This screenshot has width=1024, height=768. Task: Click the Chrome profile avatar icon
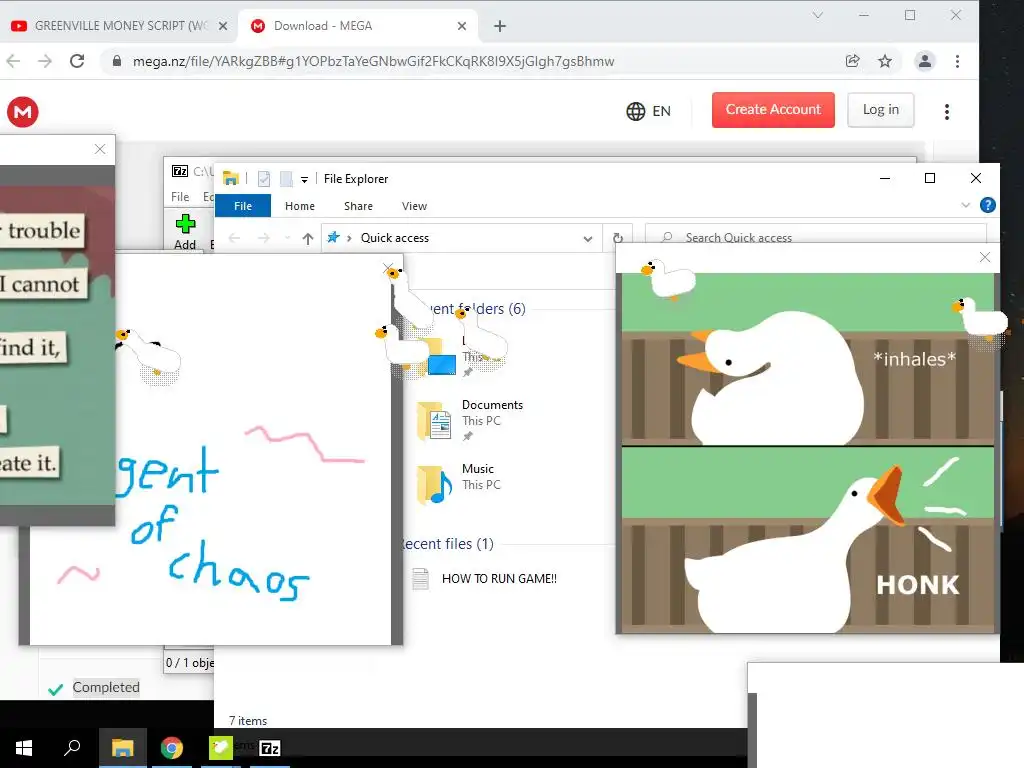tap(925, 61)
